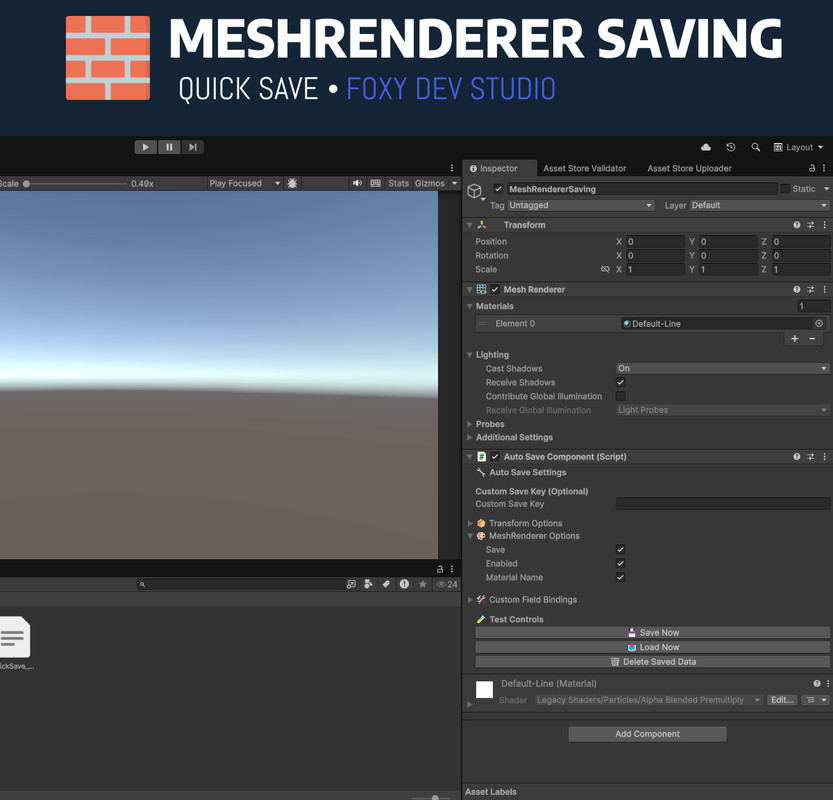The width and height of the screenshot is (833, 800).
Task: Expand the Transform Options foldout
Action: click(x=471, y=523)
